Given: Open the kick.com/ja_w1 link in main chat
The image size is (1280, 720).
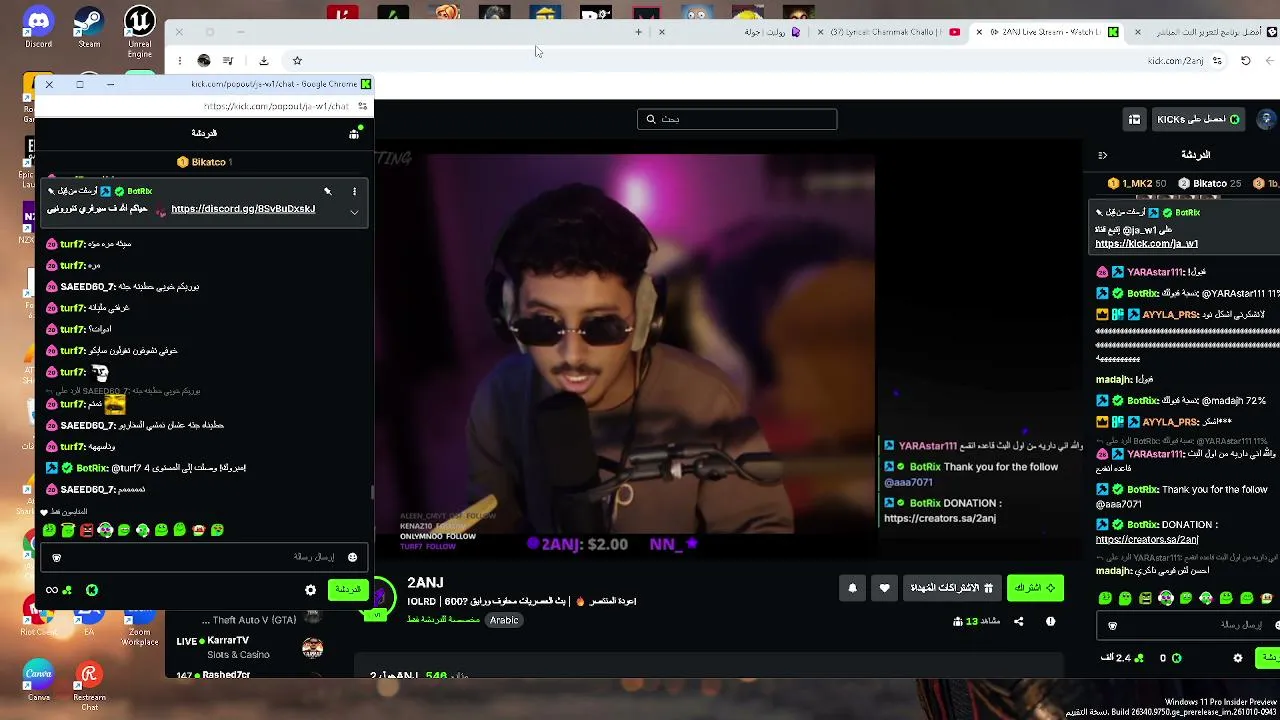Looking at the screenshot, I should point(1146,244).
